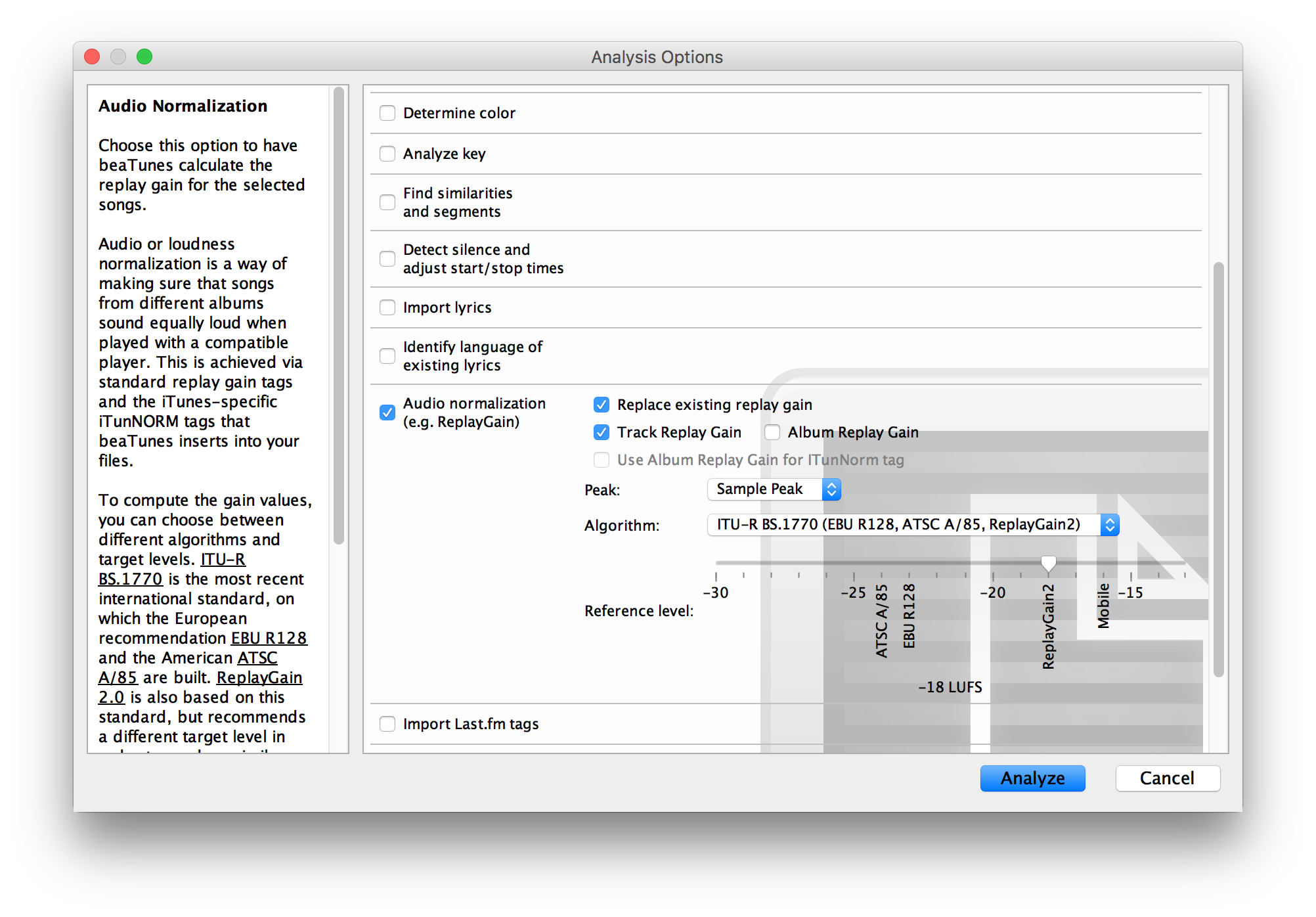Enable Album Replay Gain
Image resolution: width=1316 pixels, height=917 pixels.
(x=772, y=432)
